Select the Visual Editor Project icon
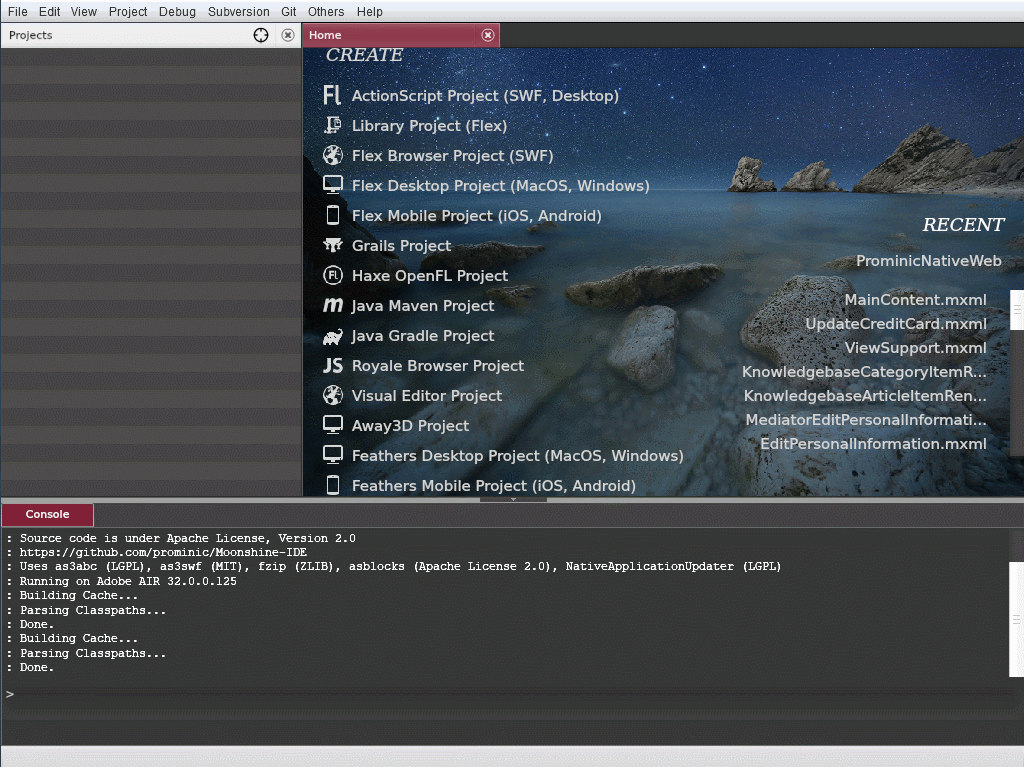The height and width of the screenshot is (767, 1024). pyautogui.click(x=333, y=395)
